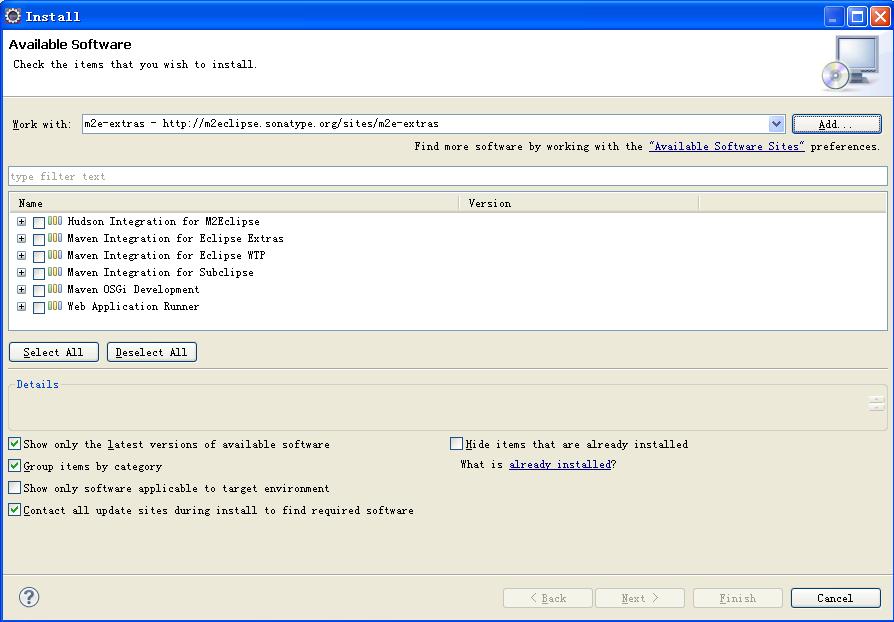This screenshot has height=622, width=894.
Task: Click the Add... button
Action: click(836, 124)
